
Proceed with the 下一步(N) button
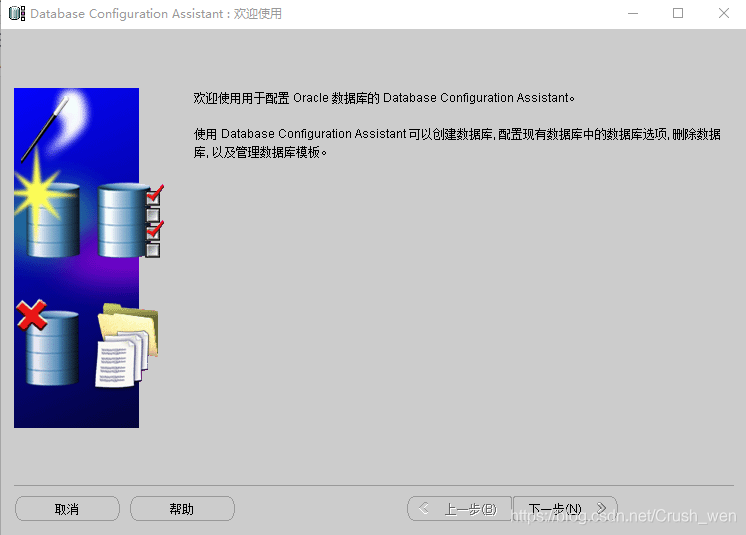565,509
